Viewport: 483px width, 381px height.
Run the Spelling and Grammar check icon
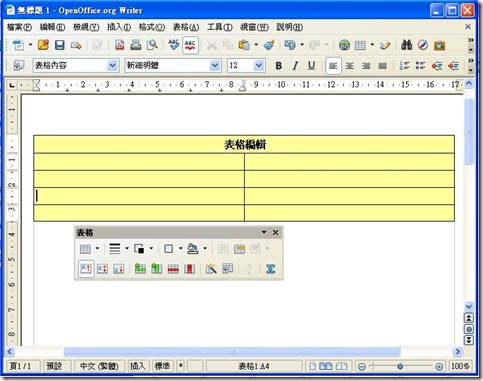pyautogui.click(x=174, y=45)
